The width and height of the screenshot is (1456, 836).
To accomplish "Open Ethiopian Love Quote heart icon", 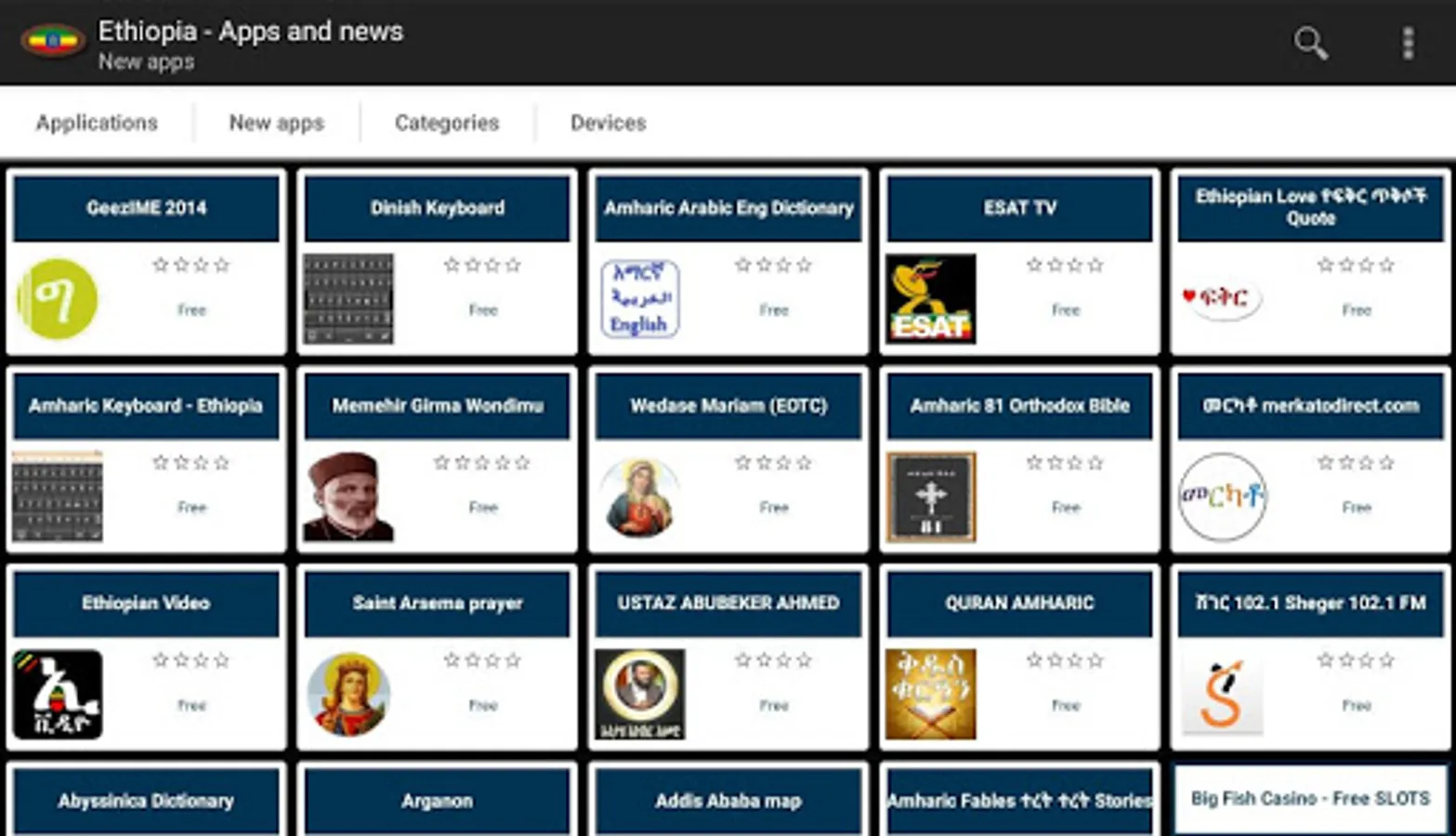I will (1221, 298).
